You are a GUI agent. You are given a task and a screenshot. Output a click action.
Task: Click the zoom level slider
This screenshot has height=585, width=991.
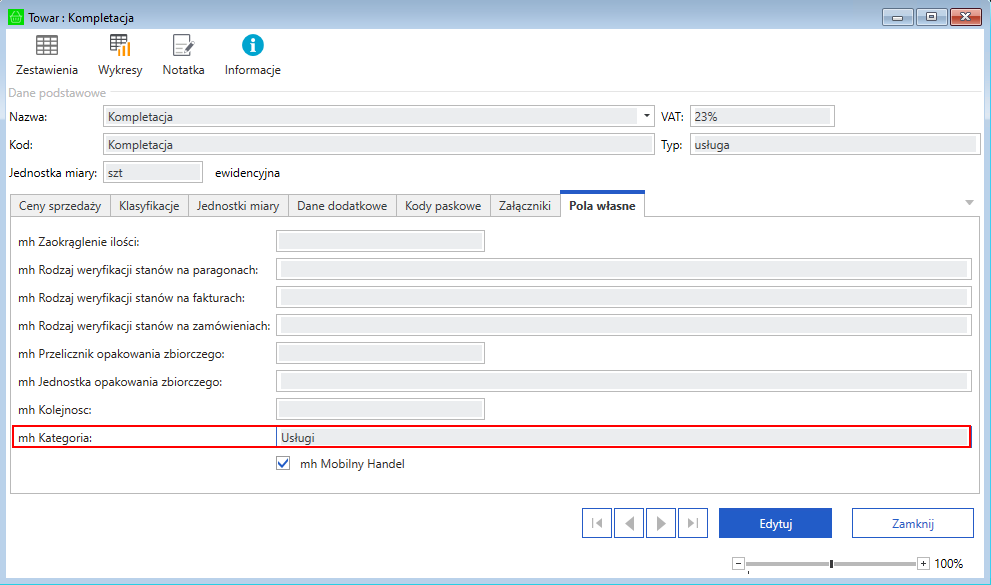tap(831, 564)
